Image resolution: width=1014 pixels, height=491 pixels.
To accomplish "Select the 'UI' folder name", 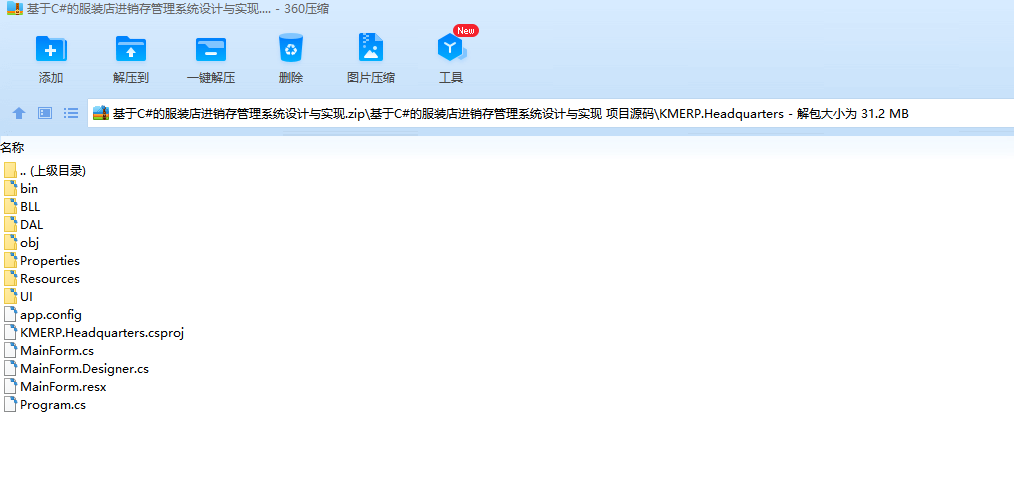I will (27, 297).
